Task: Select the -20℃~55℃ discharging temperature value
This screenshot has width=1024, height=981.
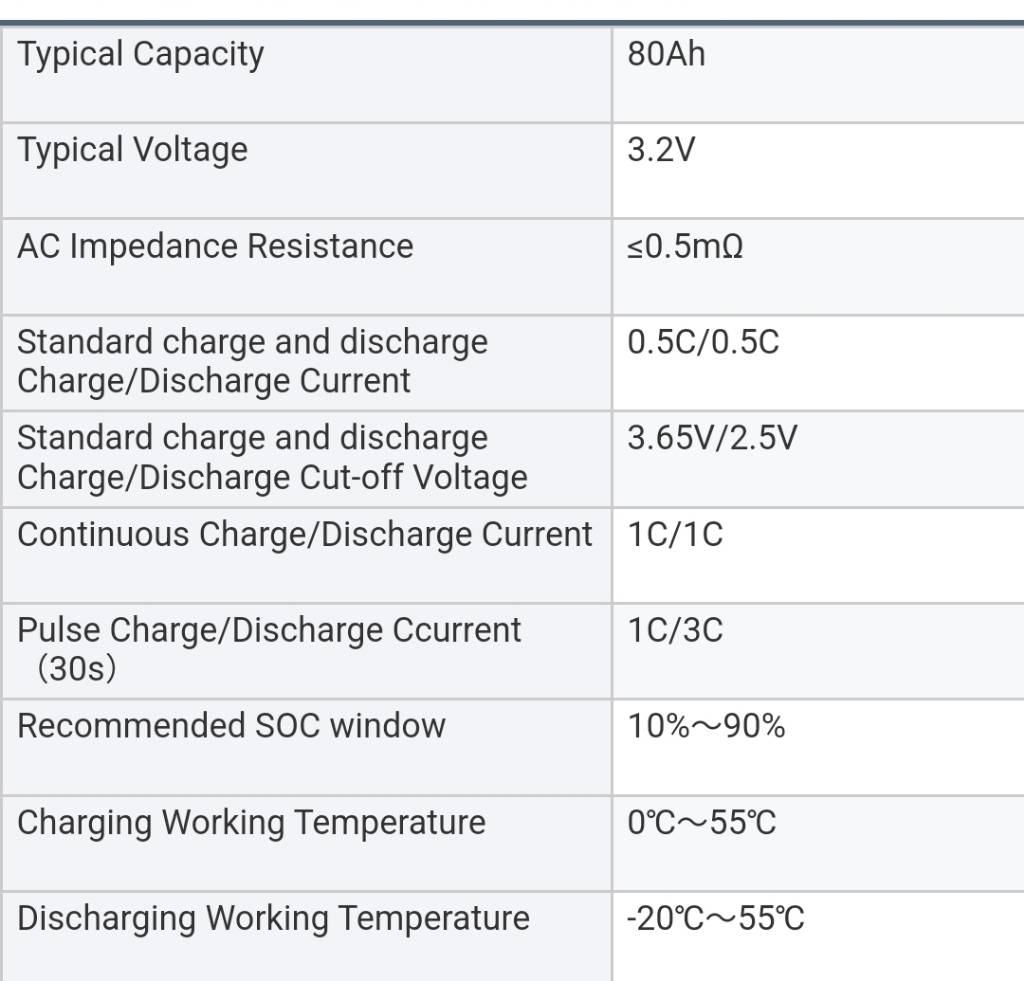Action: (x=716, y=917)
